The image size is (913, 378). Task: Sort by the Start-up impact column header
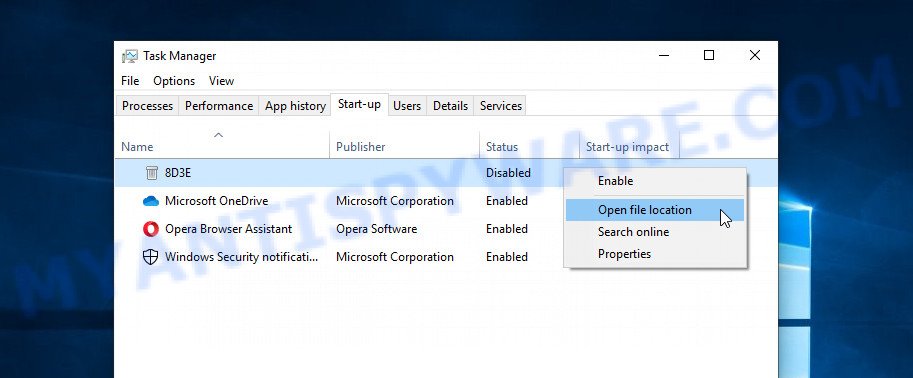(629, 147)
